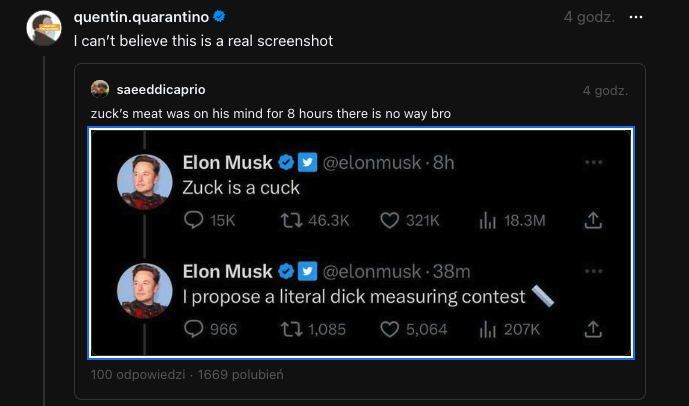Open quentin.quarantino's profile avatar
689x406 pixels.
(42, 29)
